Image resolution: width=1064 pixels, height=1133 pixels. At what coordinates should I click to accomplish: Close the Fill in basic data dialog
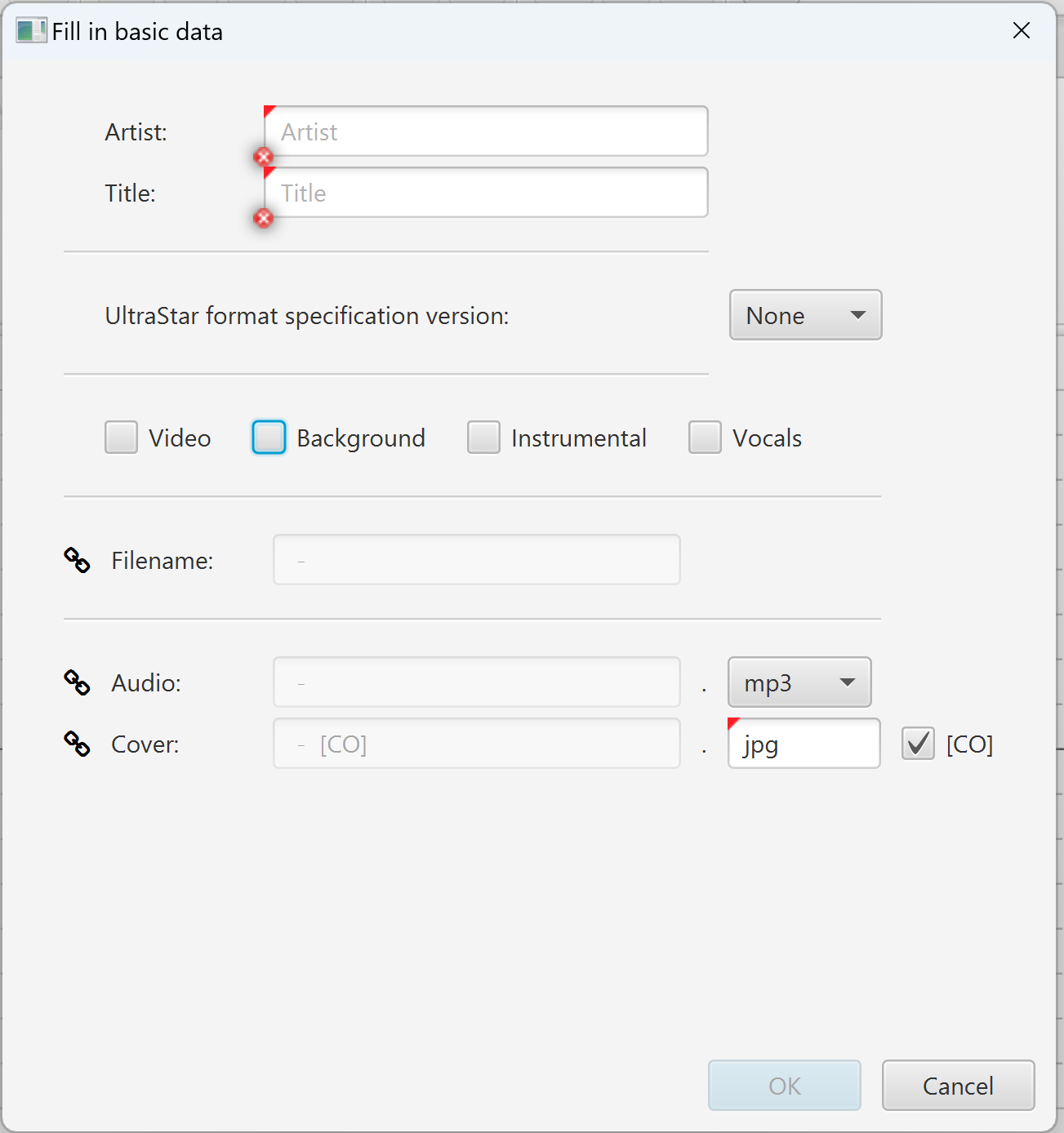(1021, 31)
